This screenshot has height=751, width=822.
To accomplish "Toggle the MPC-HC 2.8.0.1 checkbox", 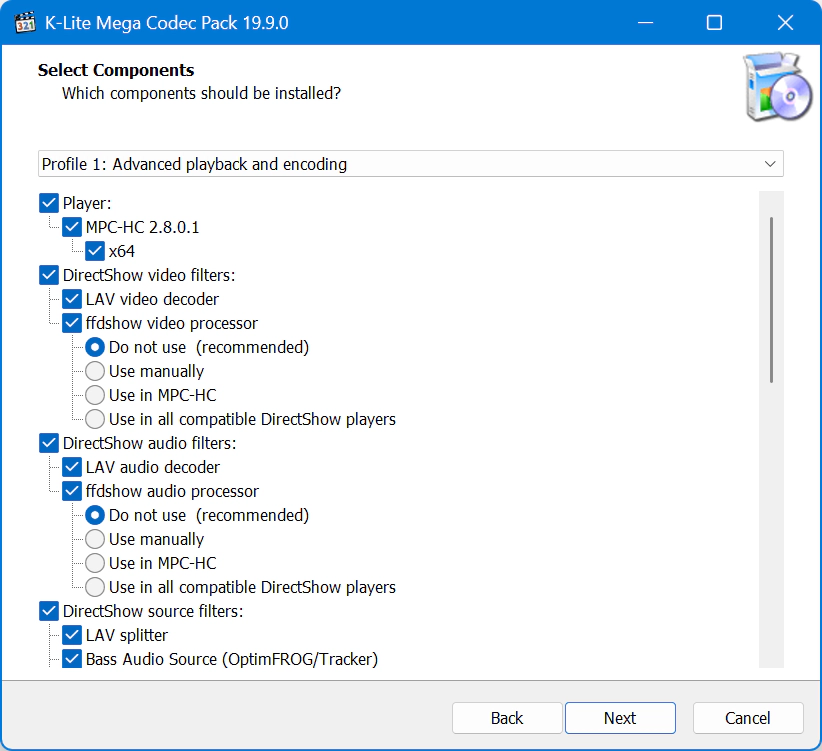I will pos(72,227).
